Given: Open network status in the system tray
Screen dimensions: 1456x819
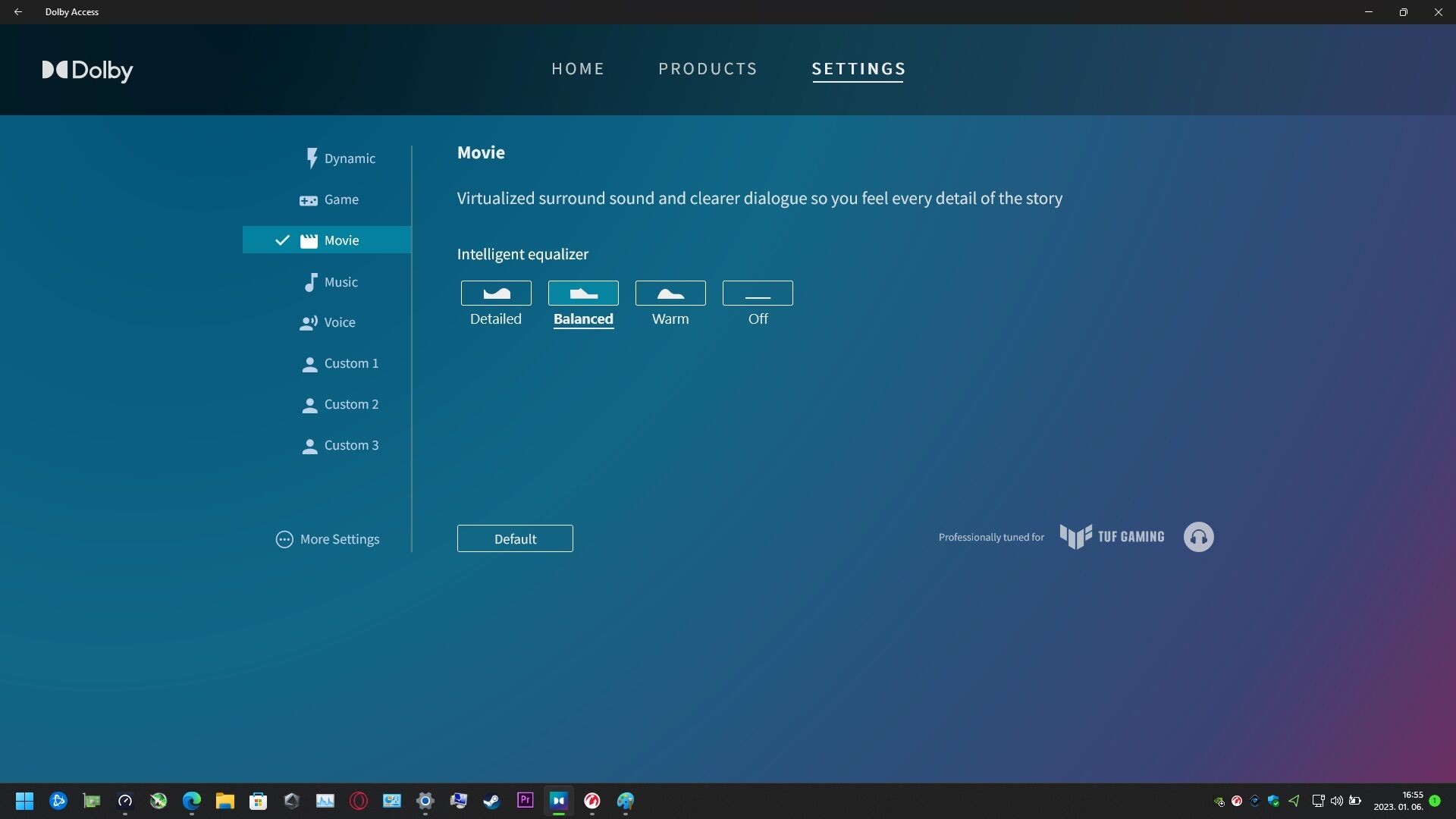Looking at the screenshot, I should (1319, 801).
